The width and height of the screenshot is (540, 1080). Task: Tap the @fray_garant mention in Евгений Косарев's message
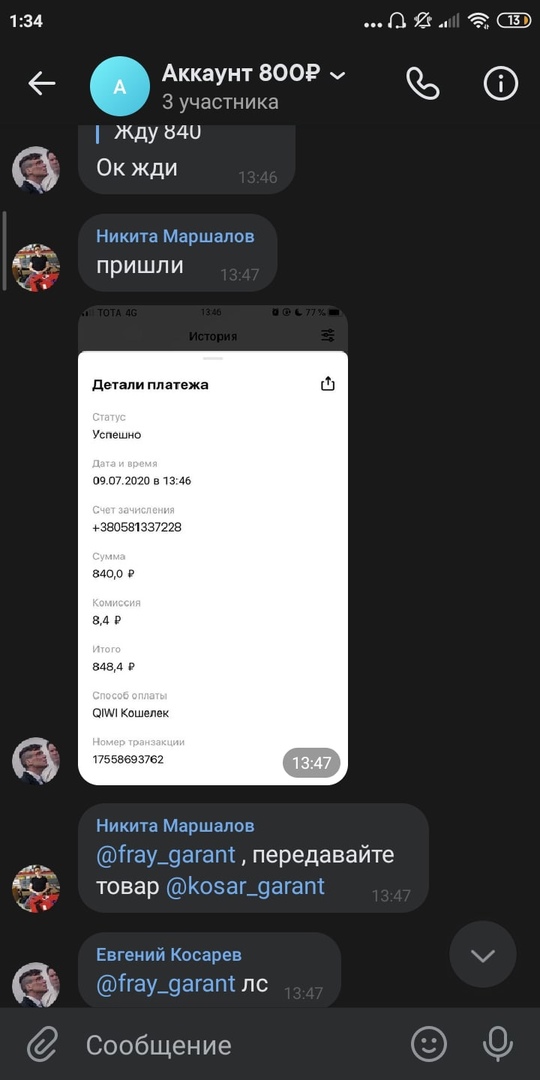pyautogui.click(x=166, y=984)
